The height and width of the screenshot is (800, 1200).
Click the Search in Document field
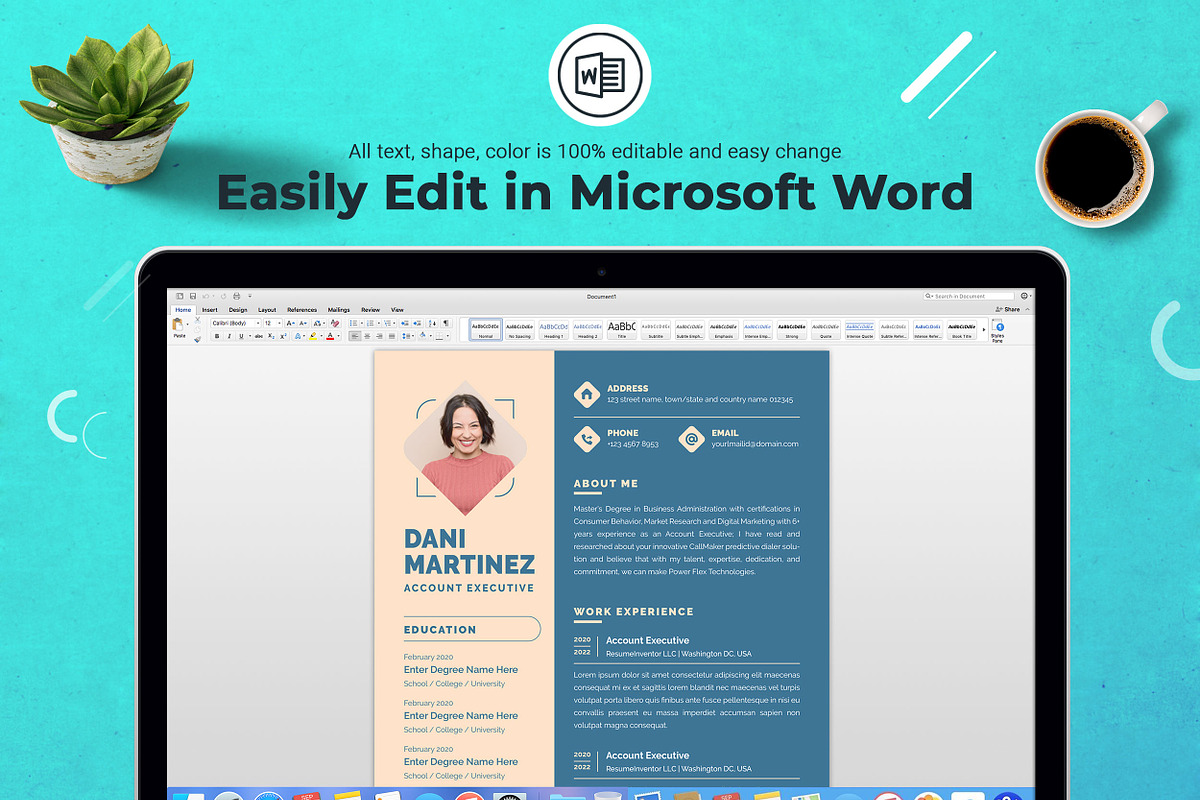pyautogui.click(x=969, y=296)
